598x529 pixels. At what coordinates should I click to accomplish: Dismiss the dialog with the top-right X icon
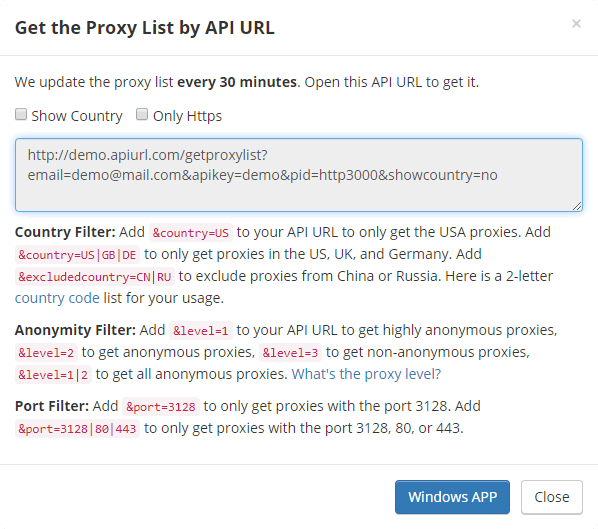pos(576,24)
